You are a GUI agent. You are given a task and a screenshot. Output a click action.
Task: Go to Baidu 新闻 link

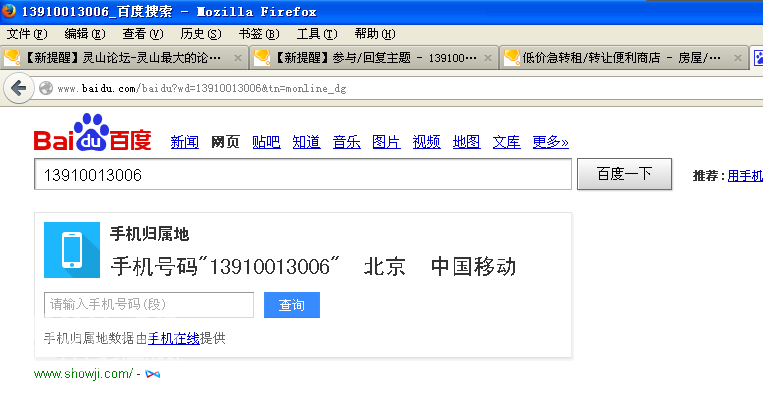tap(185, 142)
